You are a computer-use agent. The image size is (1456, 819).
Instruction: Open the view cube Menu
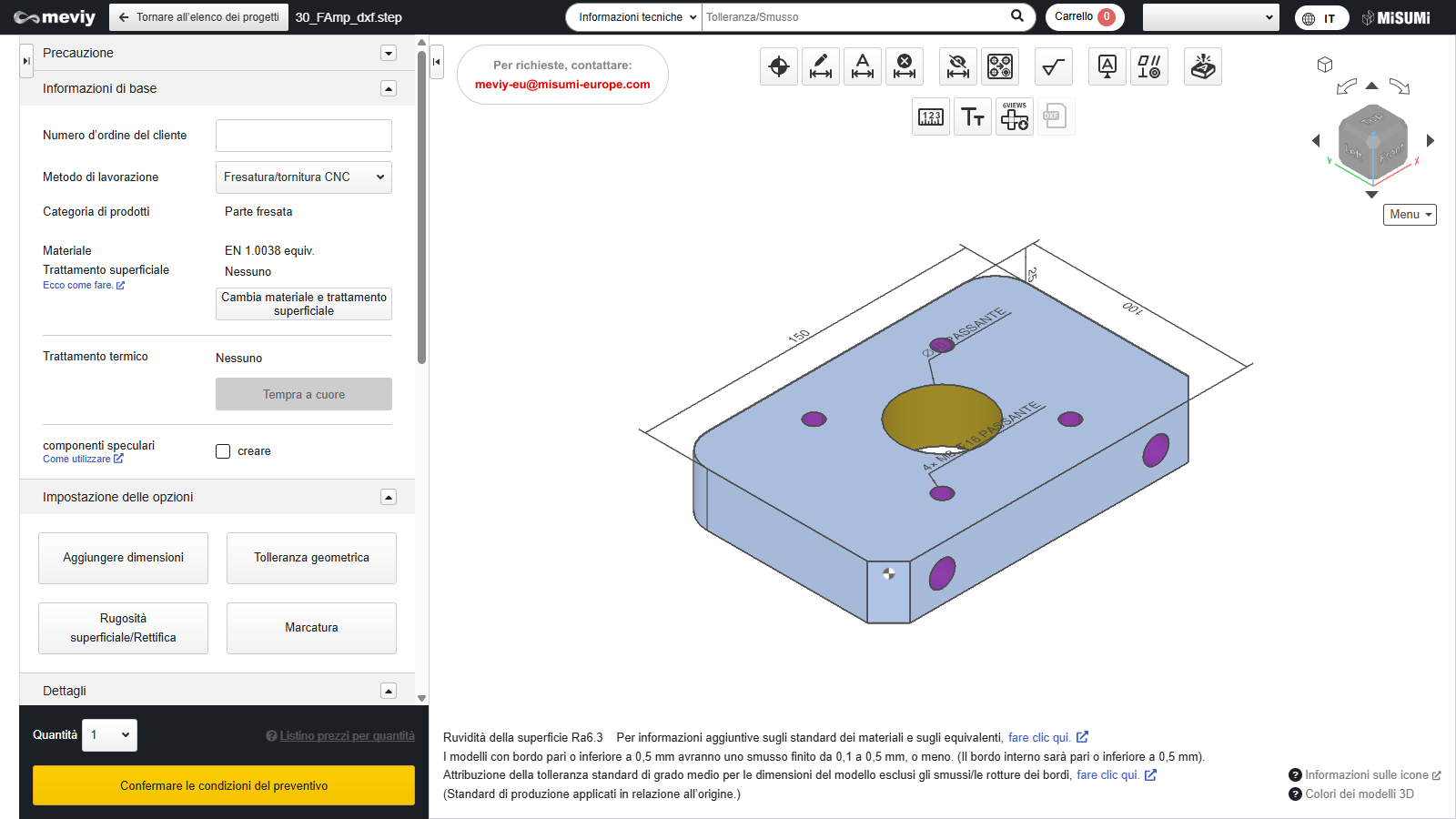(1410, 215)
